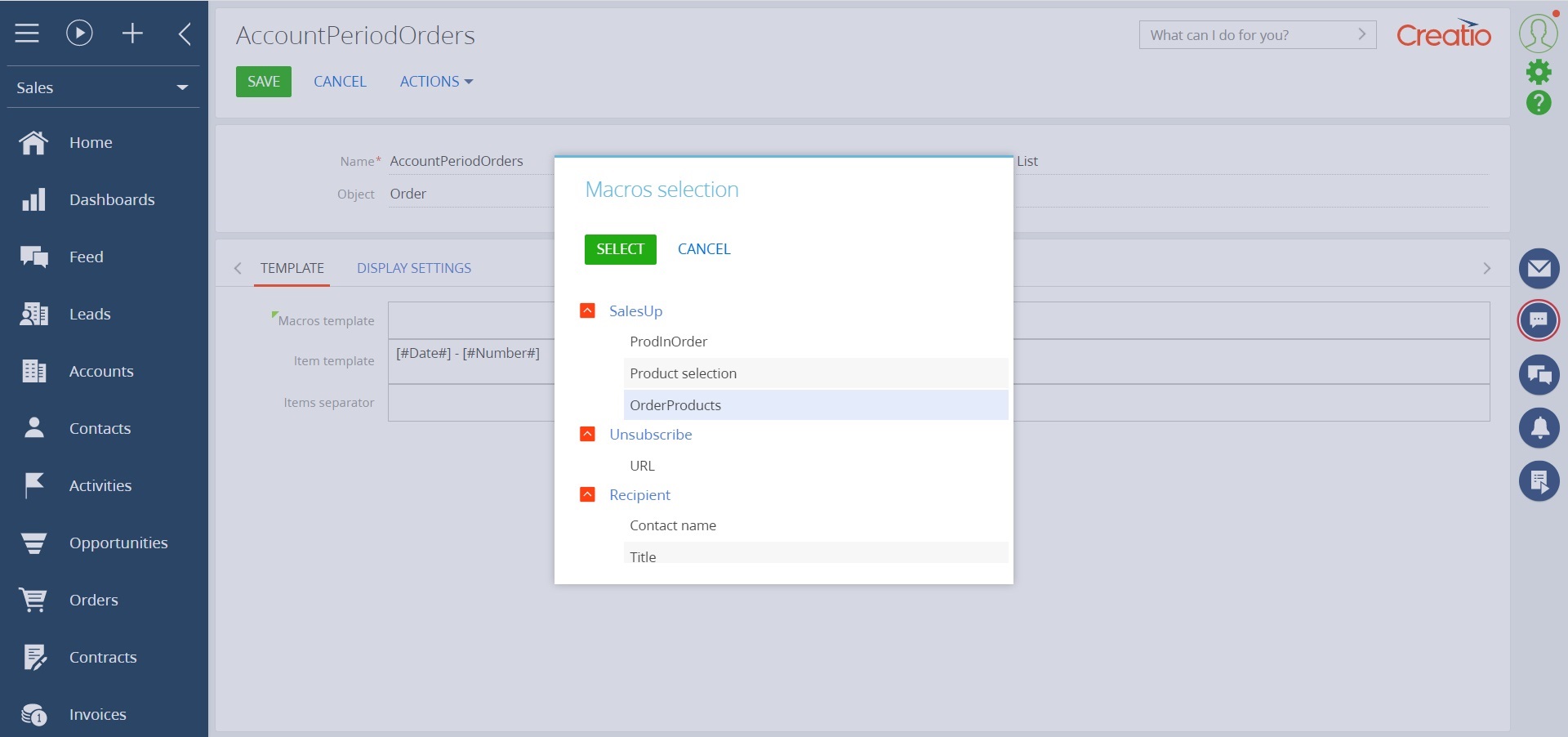Click the SELECT button in Macros selection
The height and width of the screenshot is (737, 1568).
point(619,249)
